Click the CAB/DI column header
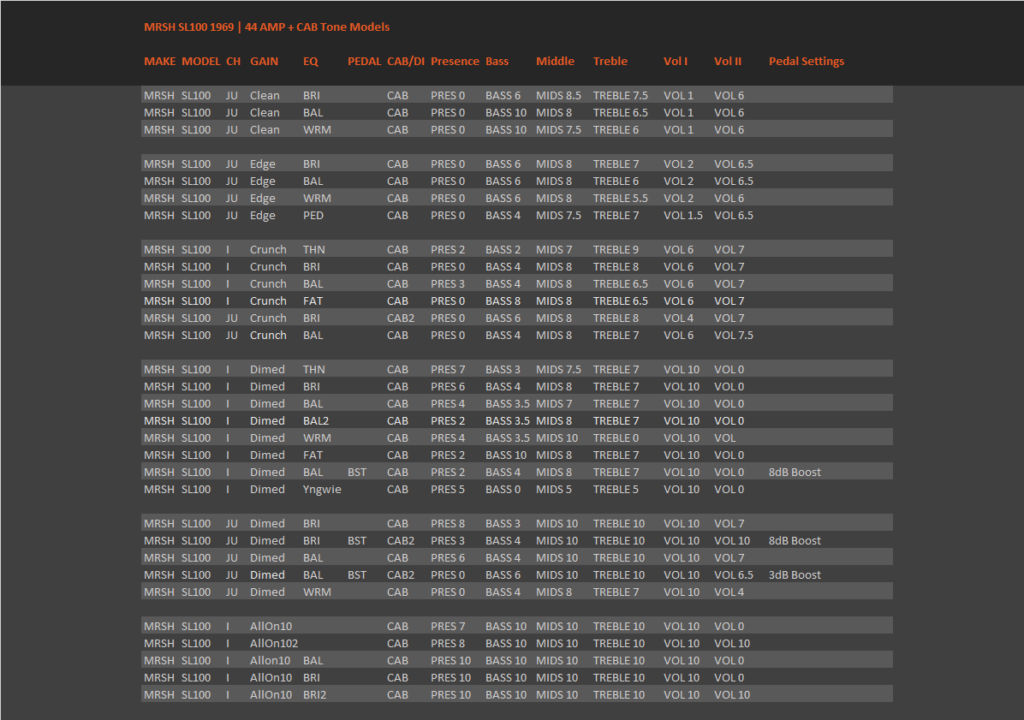The height and width of the screenshot is (720, 1024). tap(406, 61)
